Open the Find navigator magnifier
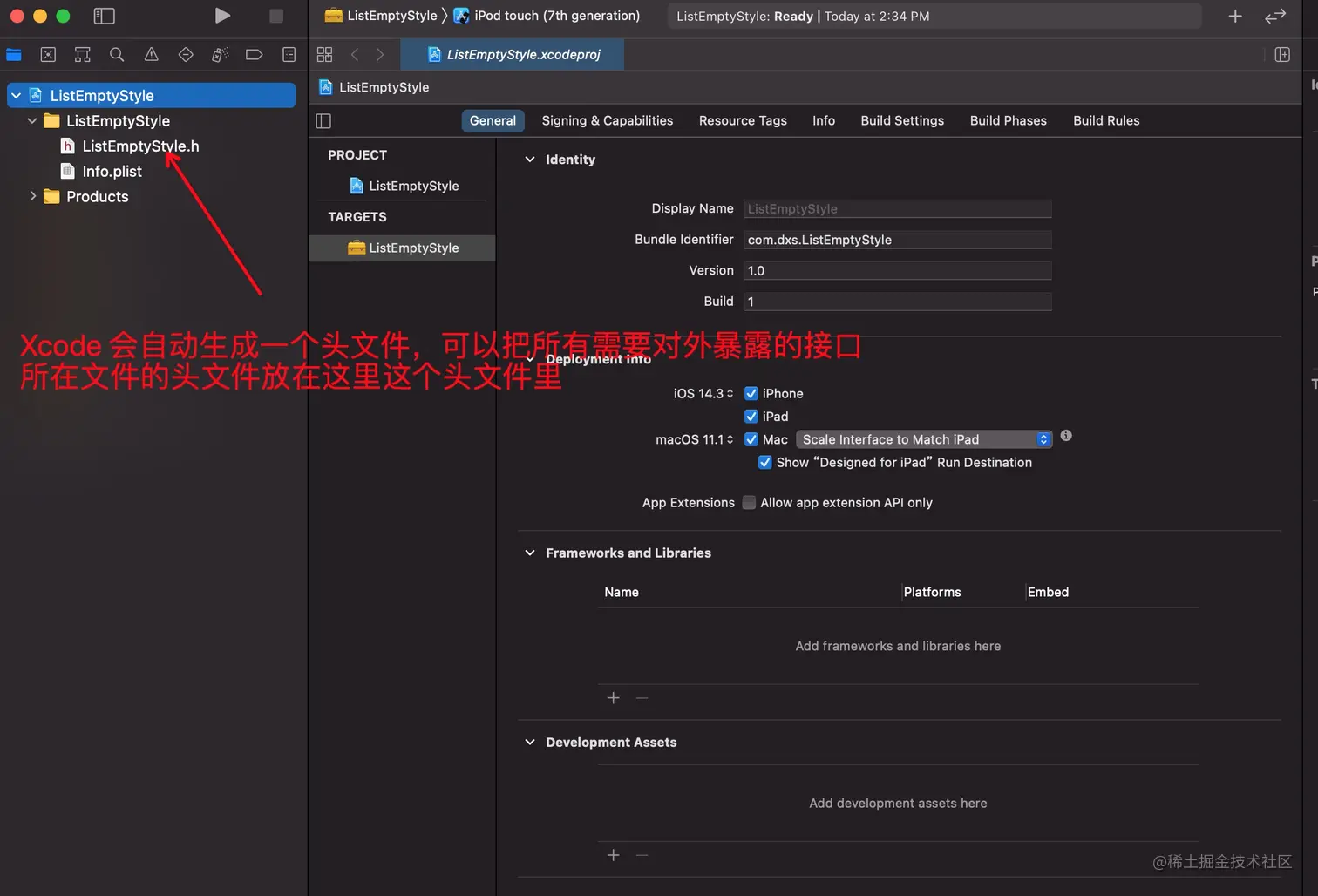 click(117, 55)
